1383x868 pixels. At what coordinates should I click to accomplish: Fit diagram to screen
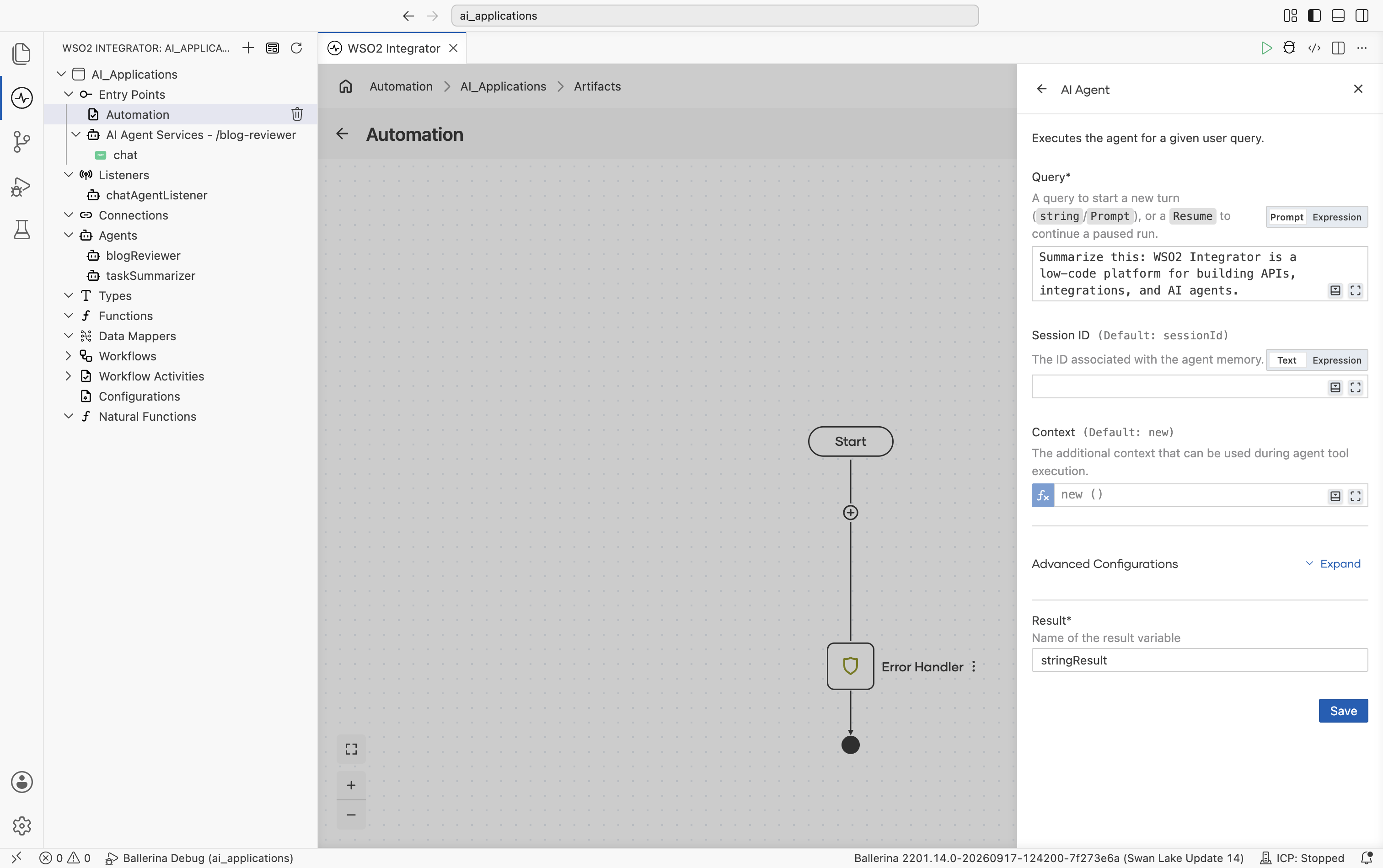(x=351, y=749)
